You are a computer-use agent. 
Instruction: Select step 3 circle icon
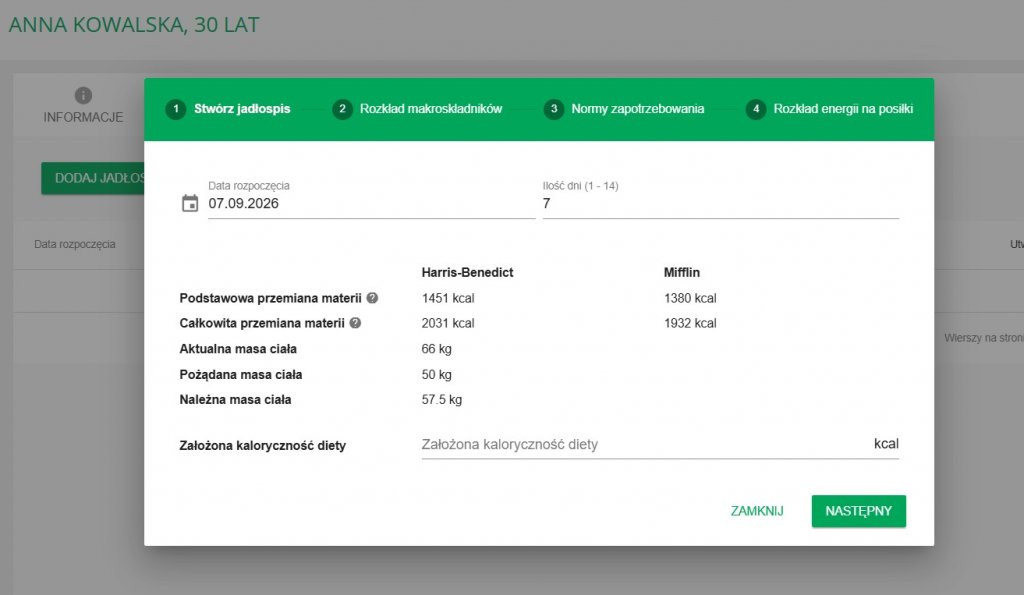click(x=554, y=109)
